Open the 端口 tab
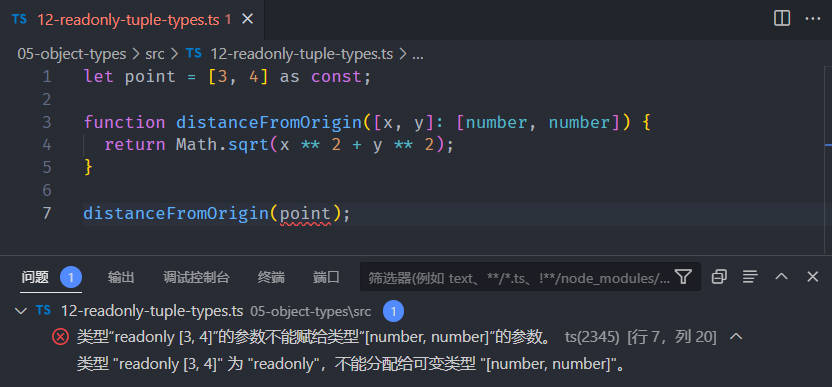The height and width of the screenshot is (387, 832). click(x=326, y=277)
